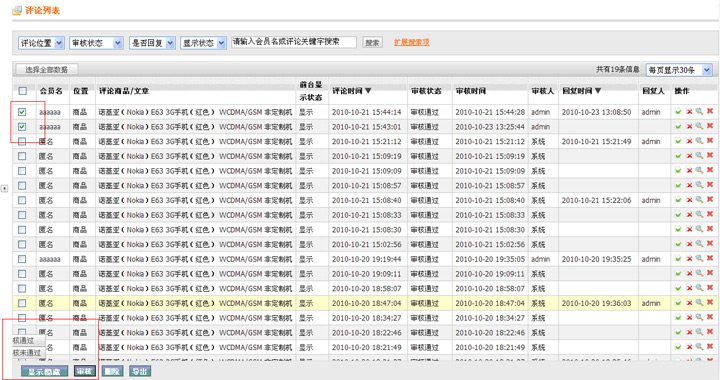Toggle the select-all checkbox in table header
Screen dimensions: 720x380
(22, 91)
